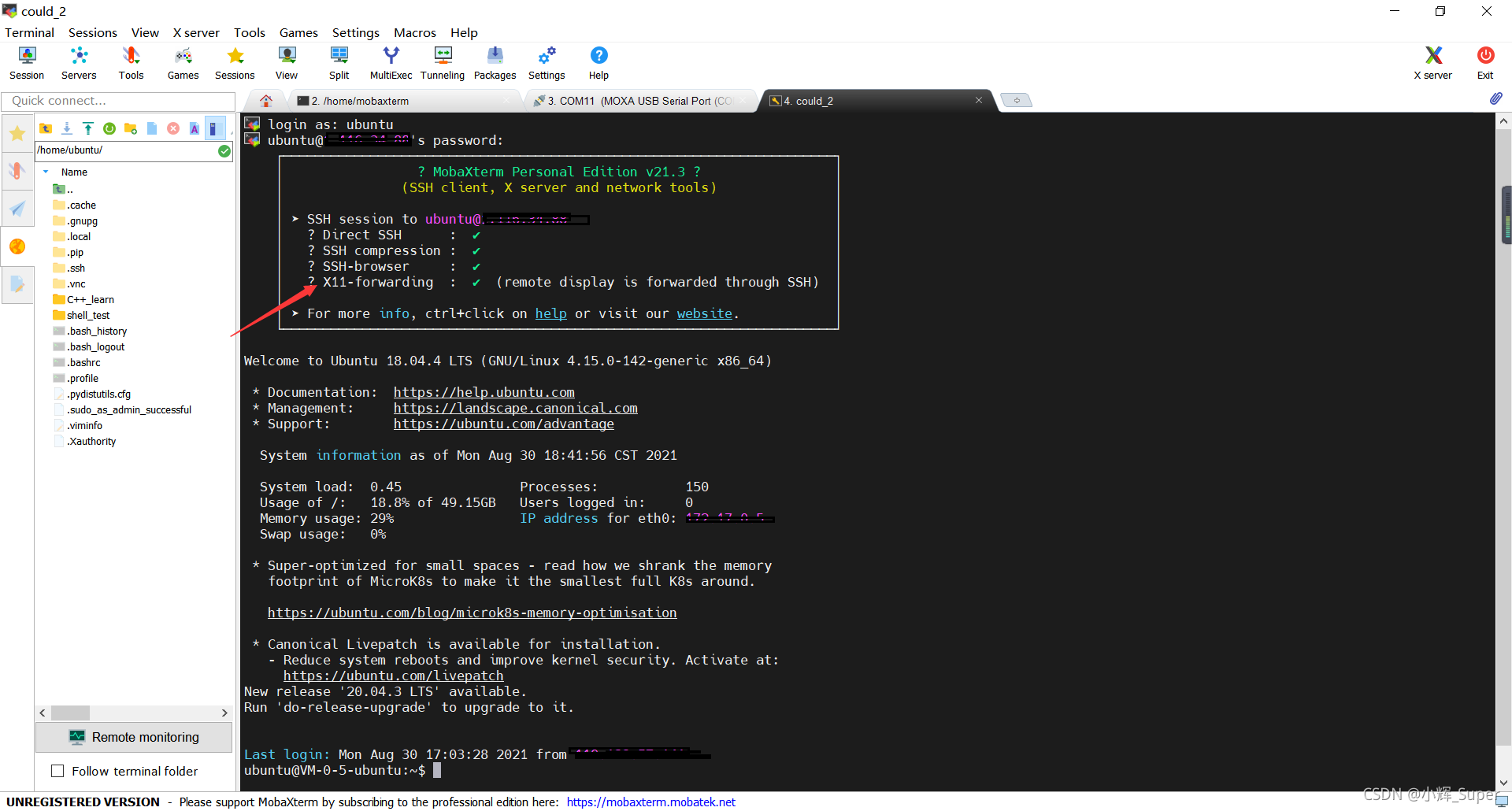Open the paper plane macros sidebar tab
1512x811 pixels.
(17, 209)
